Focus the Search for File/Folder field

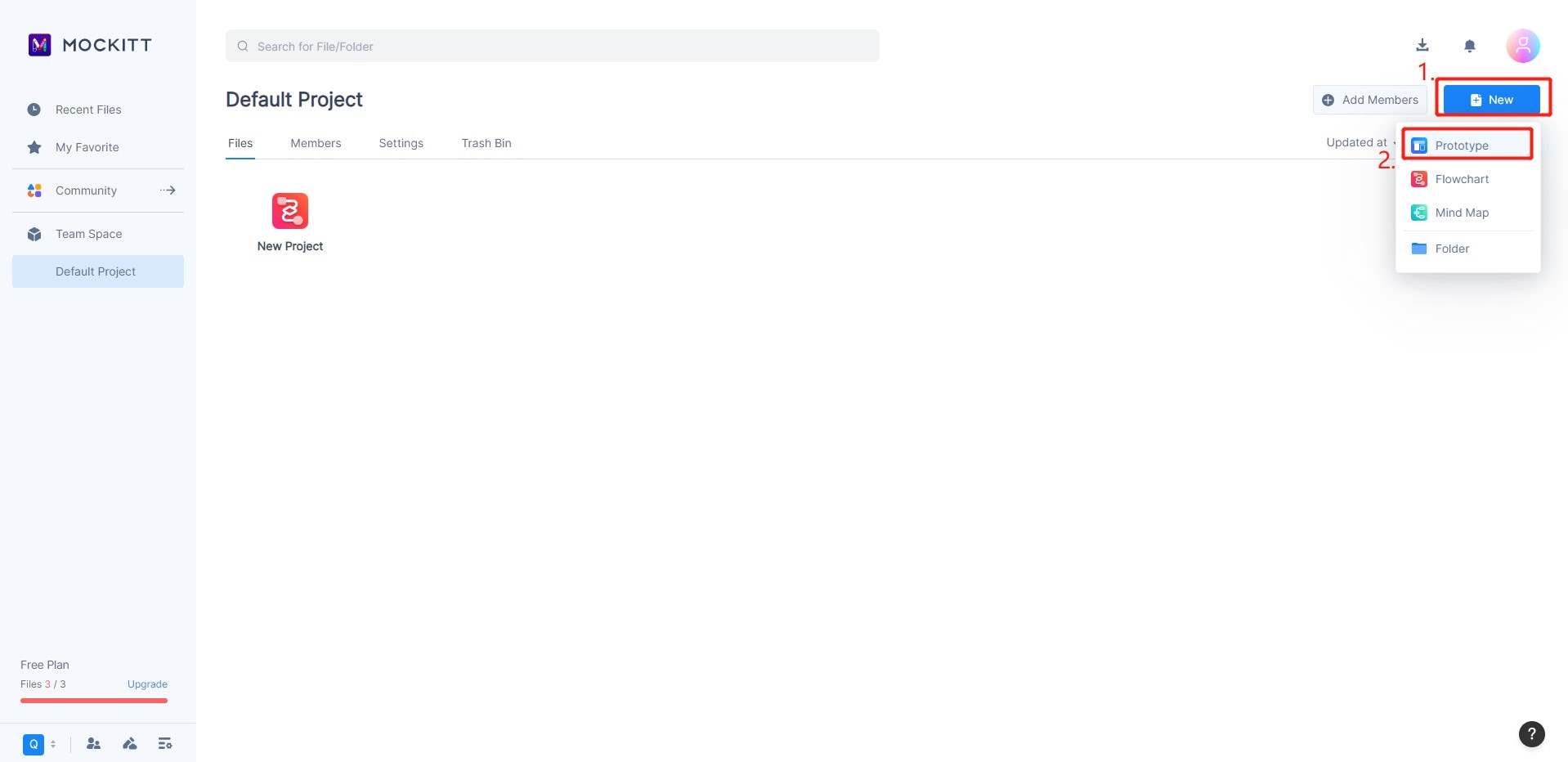click(553, 46)
